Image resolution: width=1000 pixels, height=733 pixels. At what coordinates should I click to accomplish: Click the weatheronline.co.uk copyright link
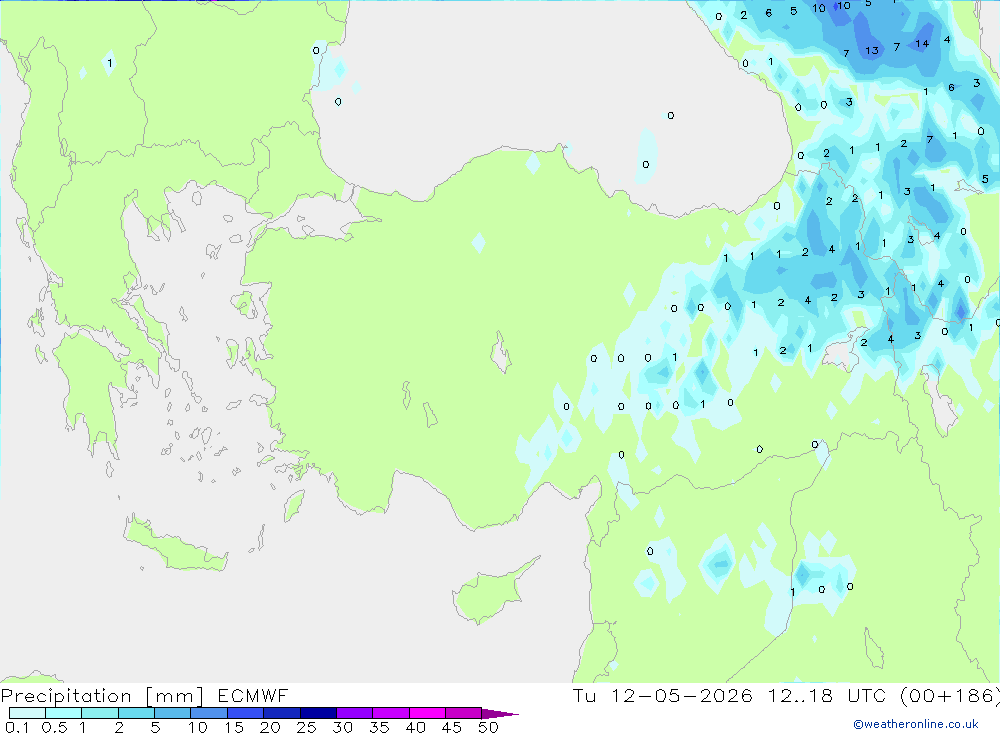(x=916, y=724)
